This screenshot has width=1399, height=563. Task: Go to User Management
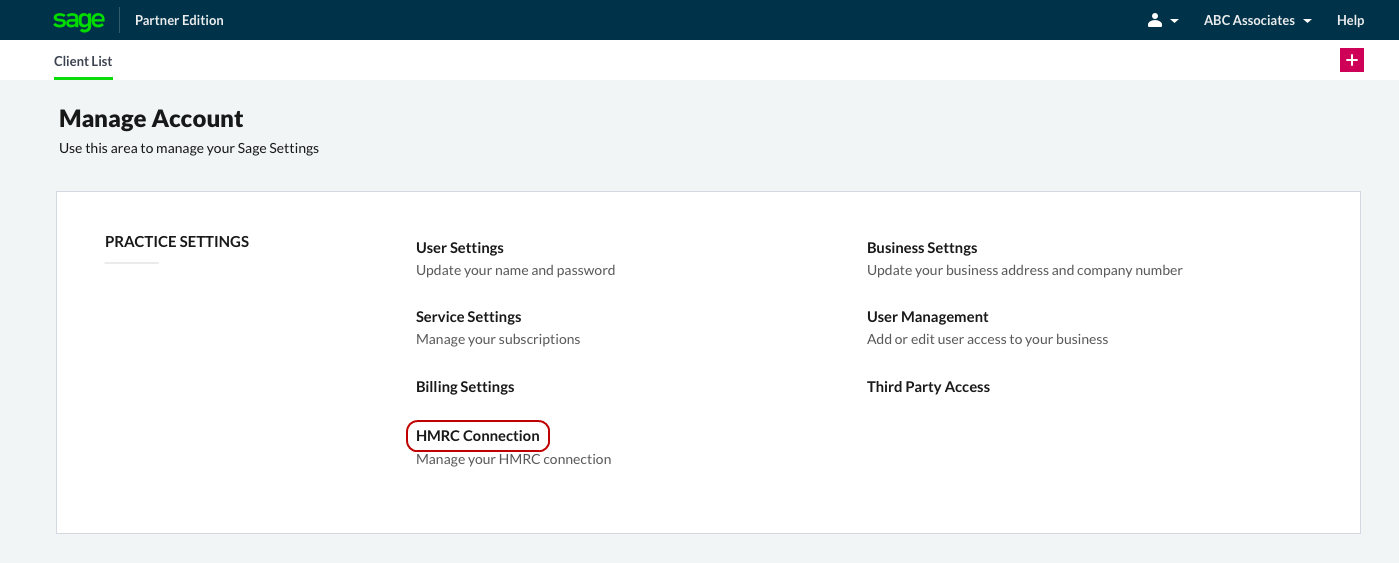[927, 317]
